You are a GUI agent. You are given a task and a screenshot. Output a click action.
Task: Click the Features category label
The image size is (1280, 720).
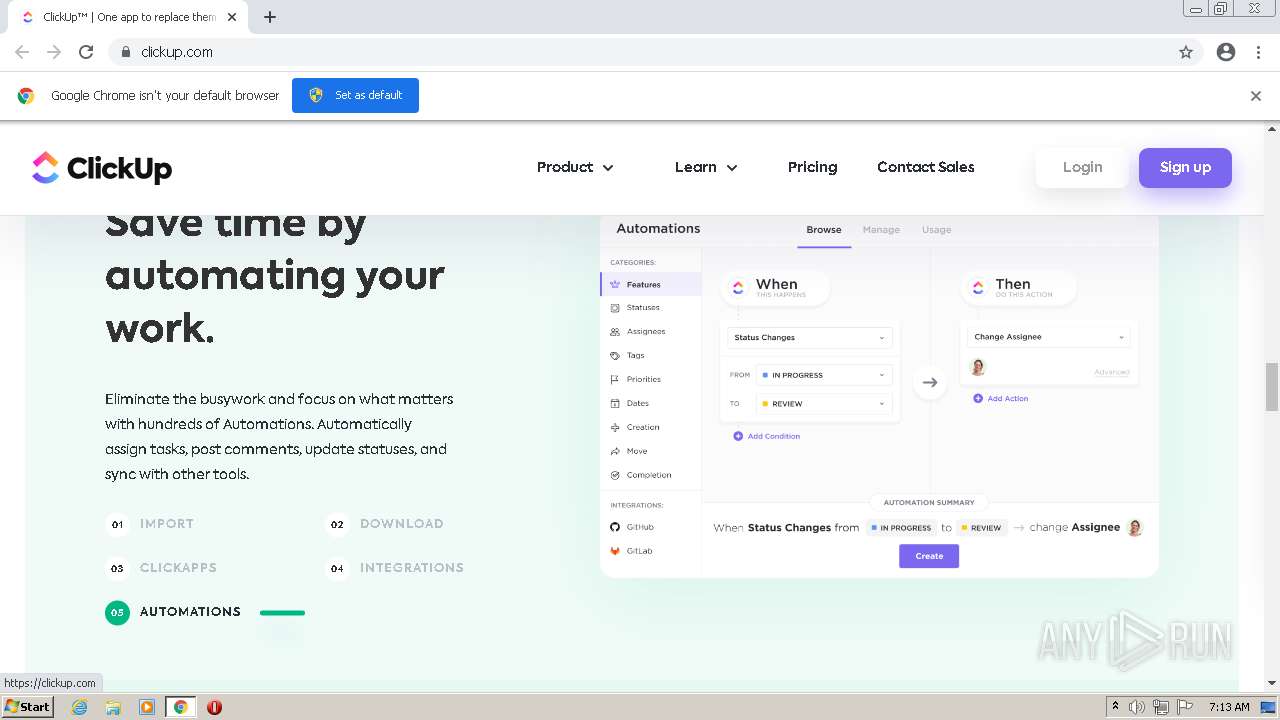(644, 285)
